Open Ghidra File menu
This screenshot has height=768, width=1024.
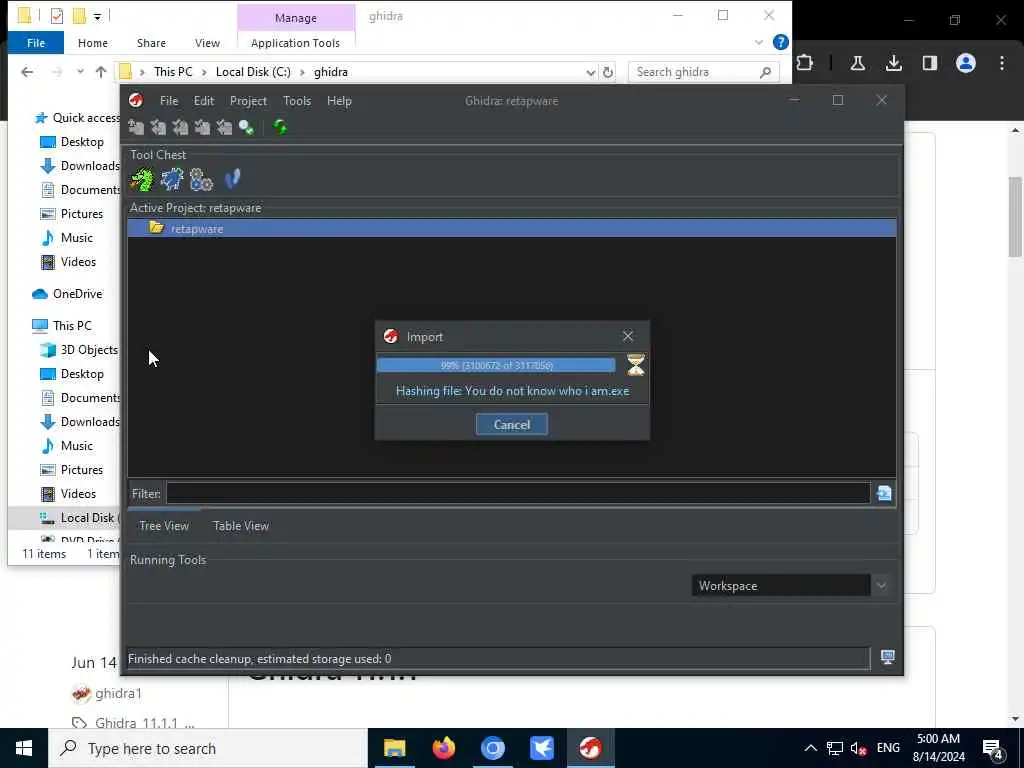pyautogui.click(x=168, y=101)
